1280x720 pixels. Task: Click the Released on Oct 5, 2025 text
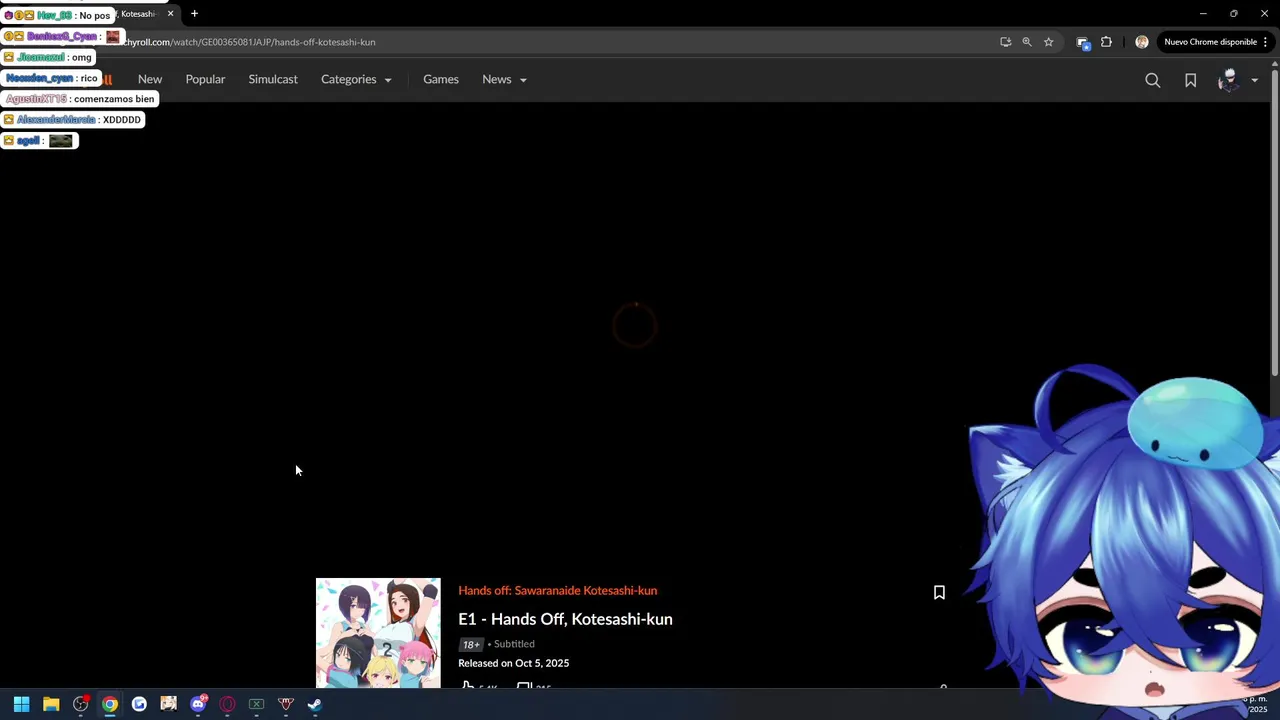[x=513, y=663]
